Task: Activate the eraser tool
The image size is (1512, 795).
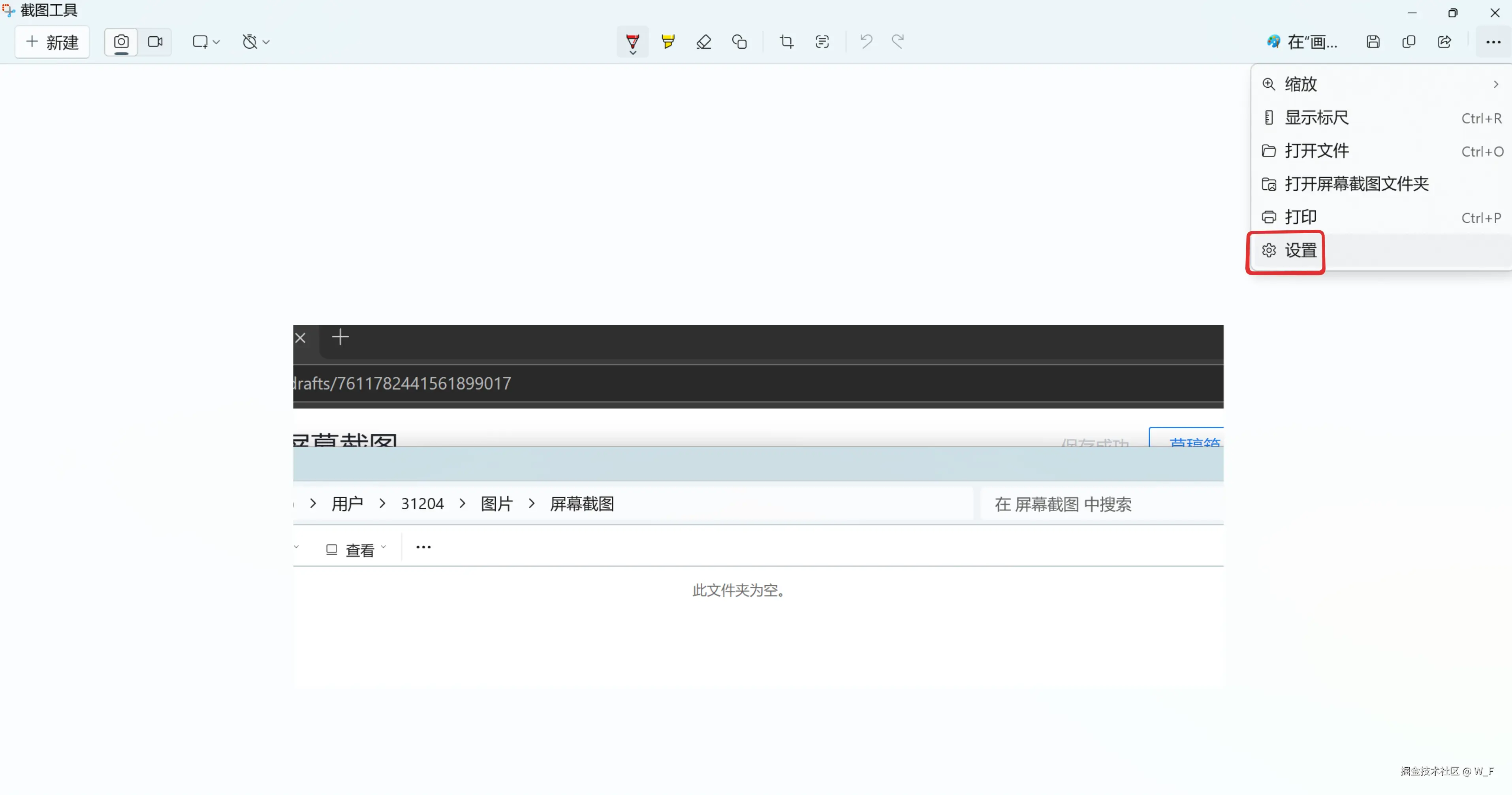Action: pos(704,41)
